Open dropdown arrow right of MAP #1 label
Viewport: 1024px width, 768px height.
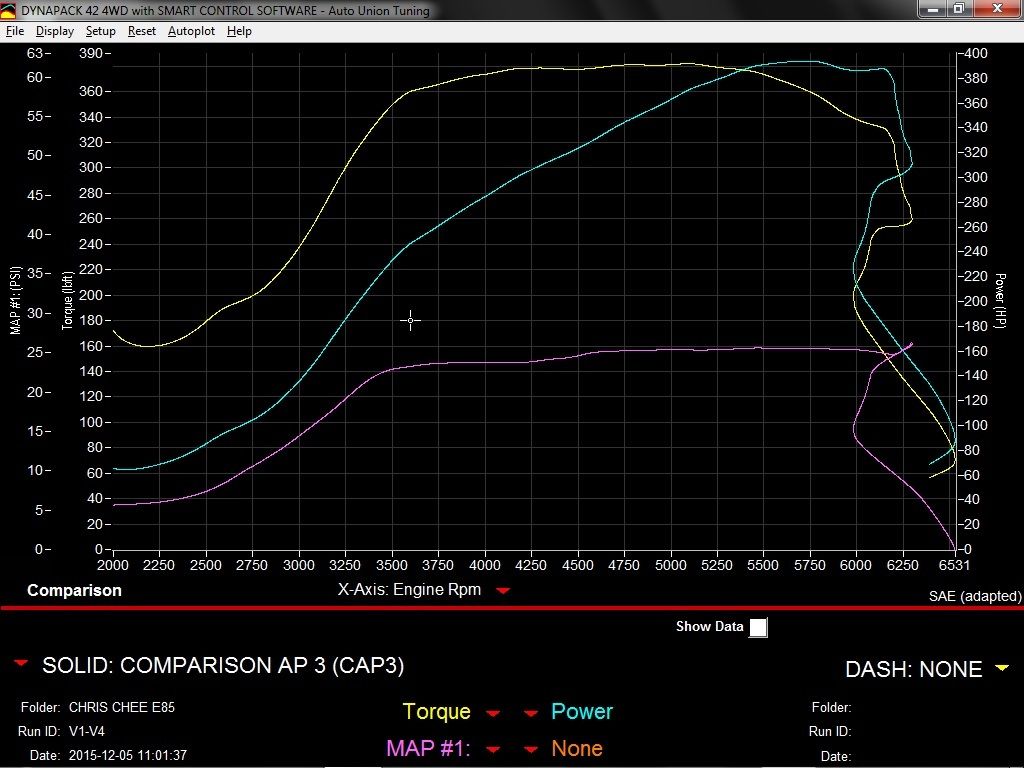tap(493, 749)
